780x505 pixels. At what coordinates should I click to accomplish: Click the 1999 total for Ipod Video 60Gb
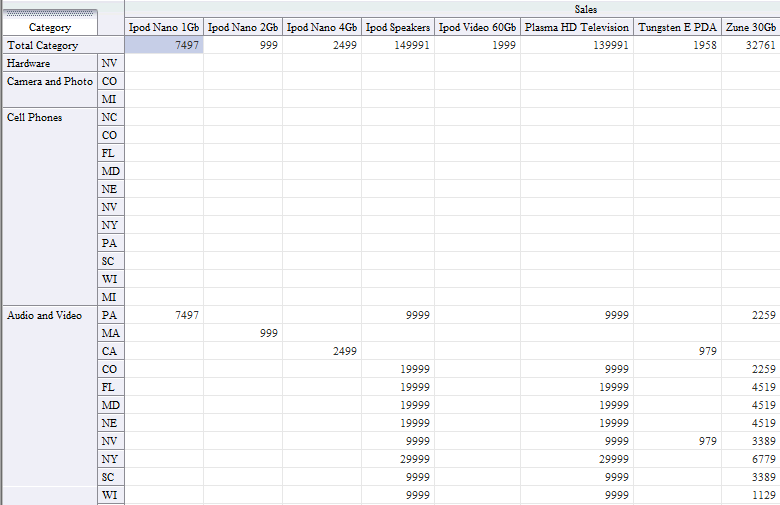[478, 45]
